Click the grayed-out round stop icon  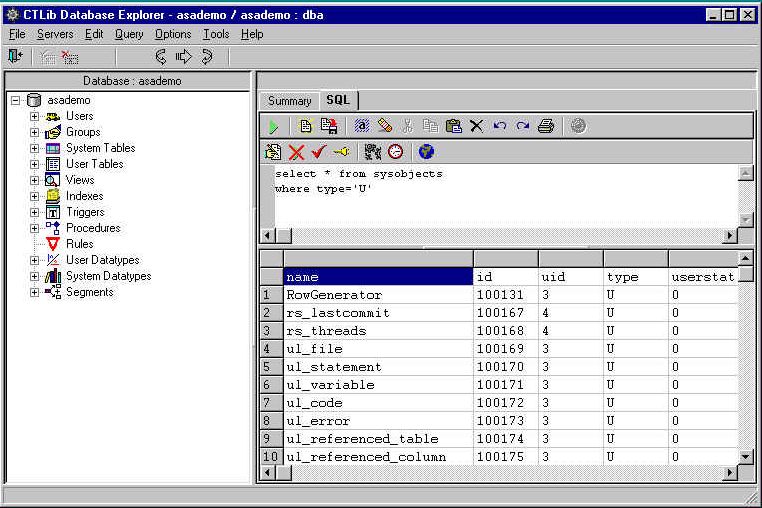578,126
